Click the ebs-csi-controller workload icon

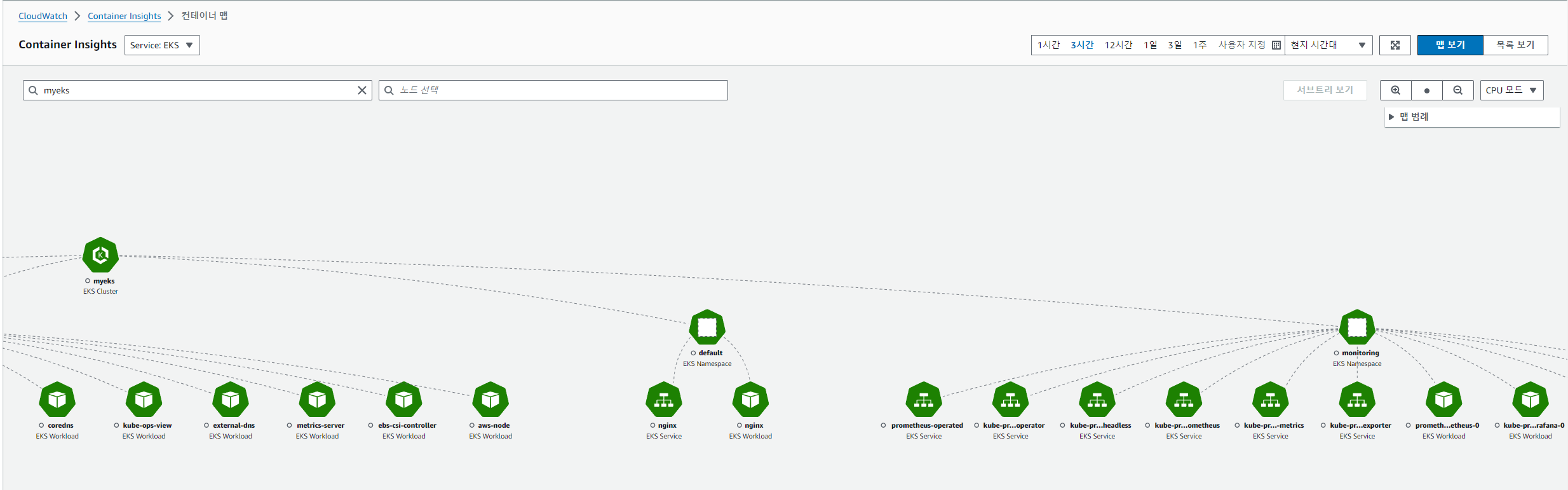tap(404, 400)
